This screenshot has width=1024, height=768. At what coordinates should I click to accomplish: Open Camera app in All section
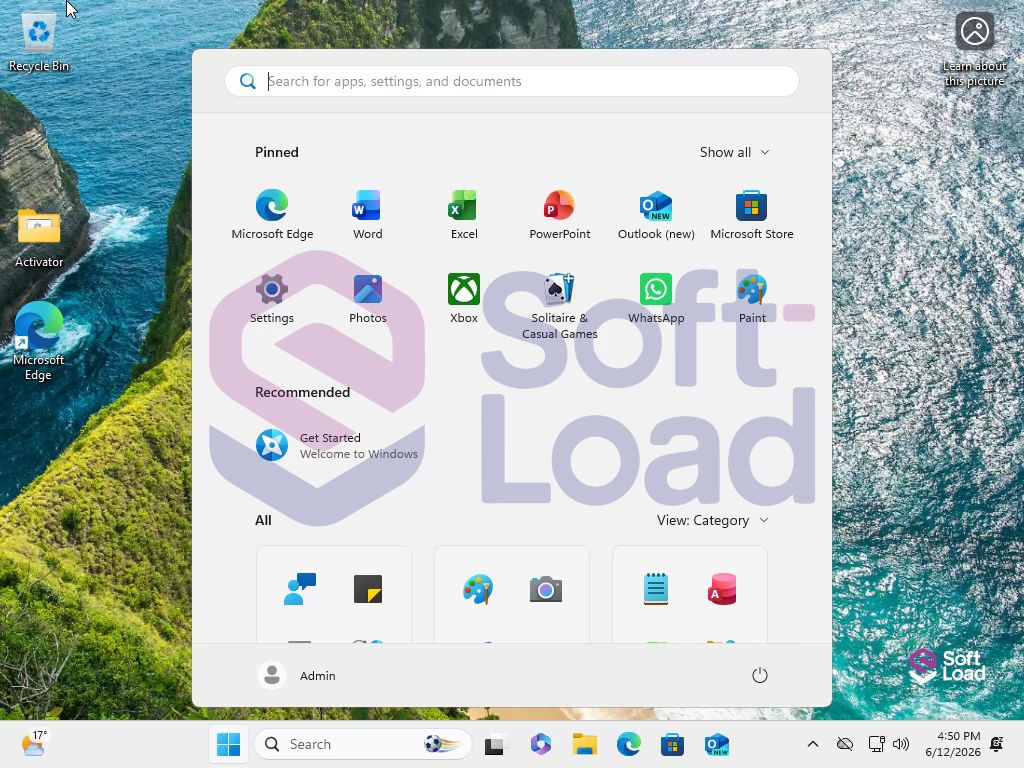[x=546, y=589]
